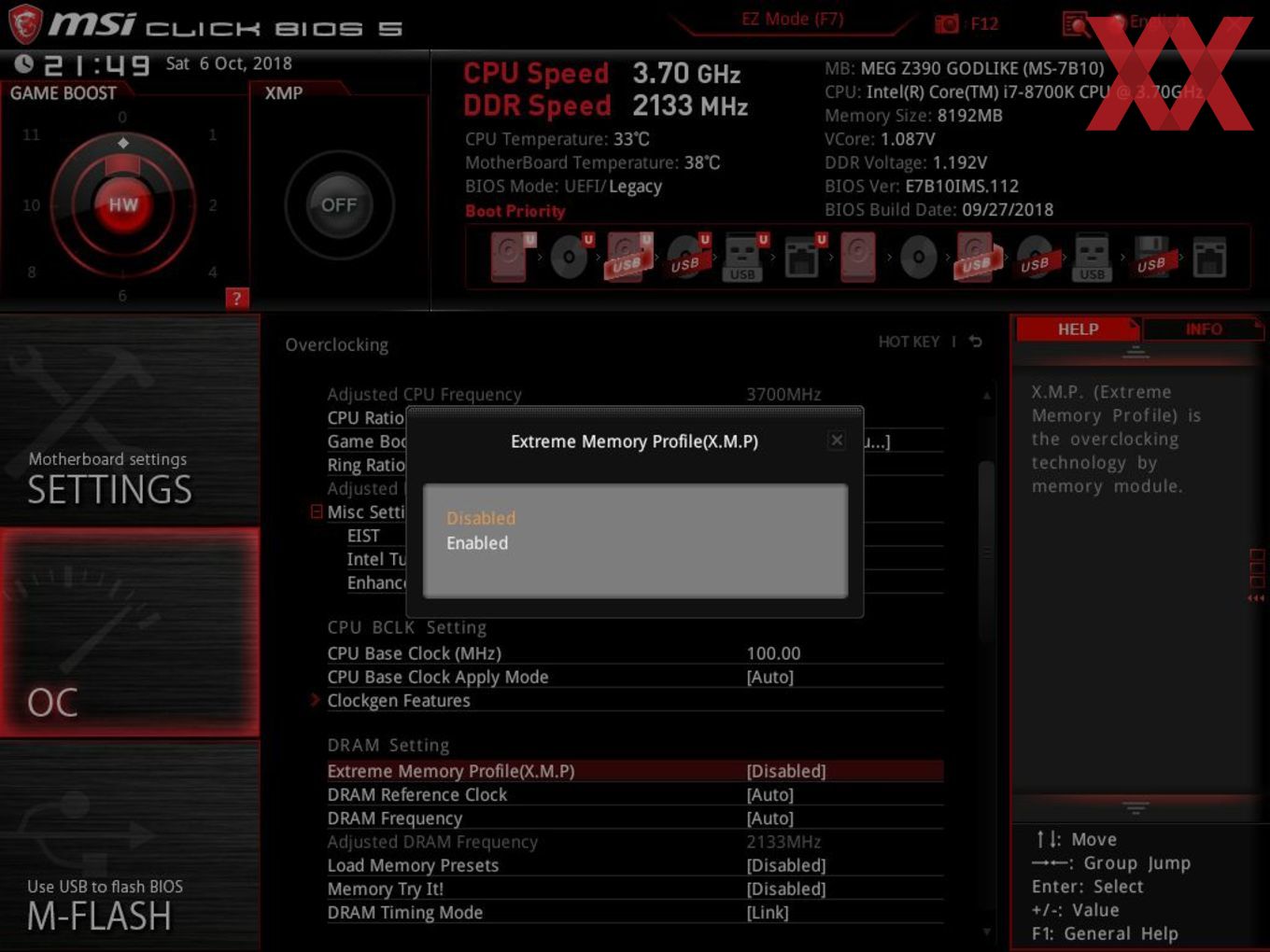Click the HOT KEY button
Viewport: 1270px width, 952px height.
[x=909, y=342]
